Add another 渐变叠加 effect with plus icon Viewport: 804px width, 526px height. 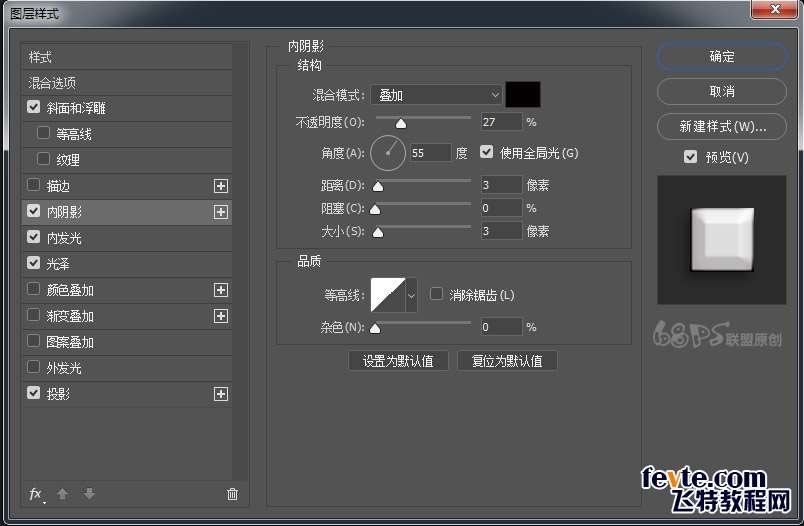coord(220,316)
